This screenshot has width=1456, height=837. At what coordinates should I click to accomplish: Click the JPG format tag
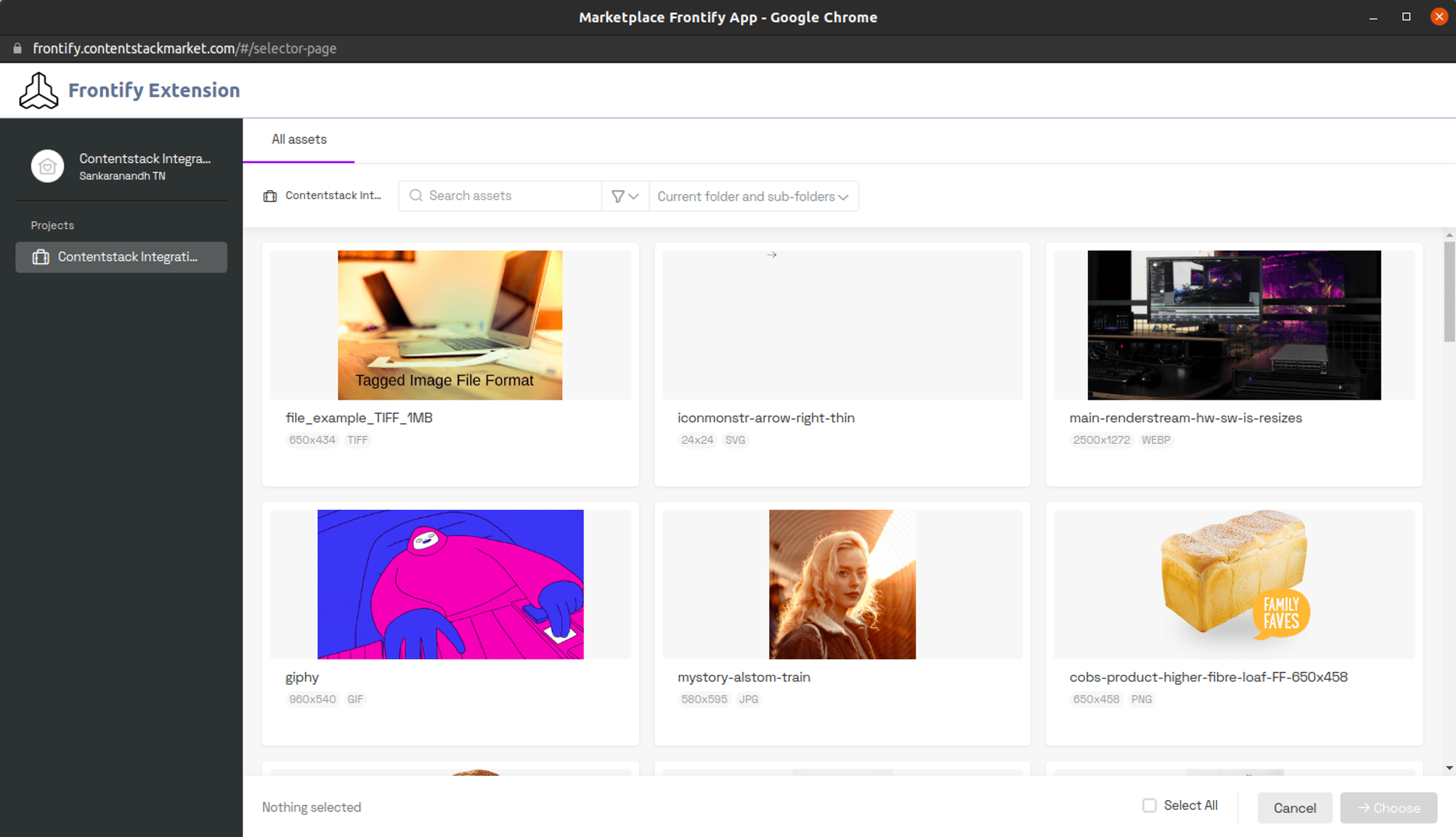(x=749, y=700)
